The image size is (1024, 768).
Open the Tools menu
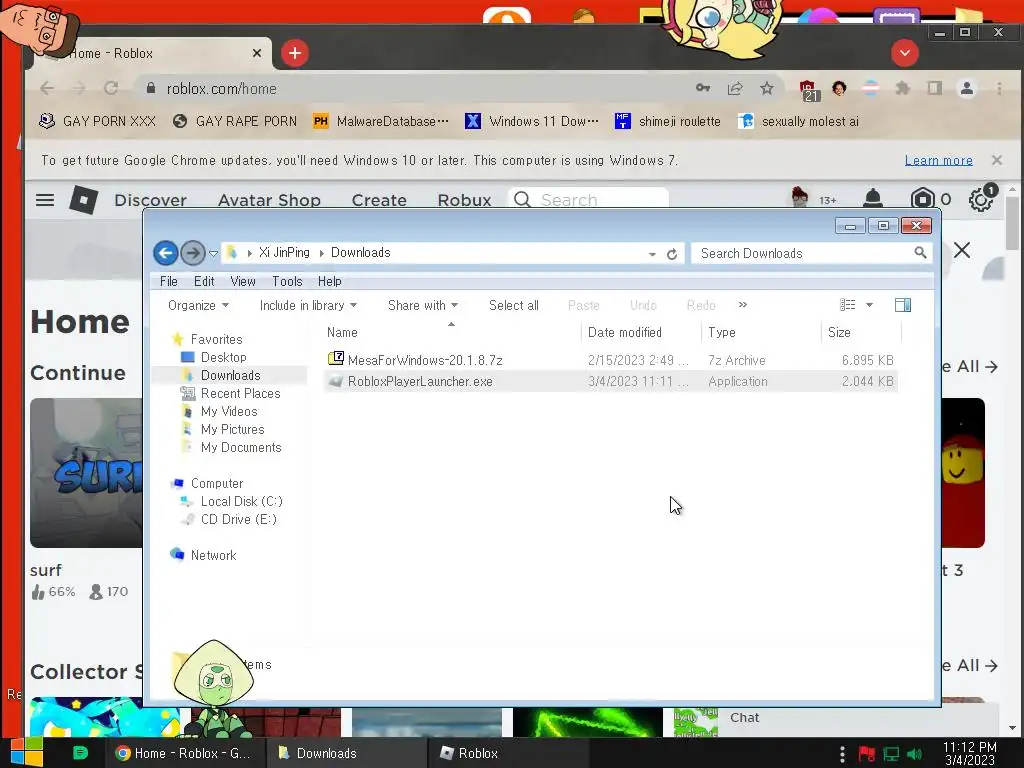coord(287,281)
